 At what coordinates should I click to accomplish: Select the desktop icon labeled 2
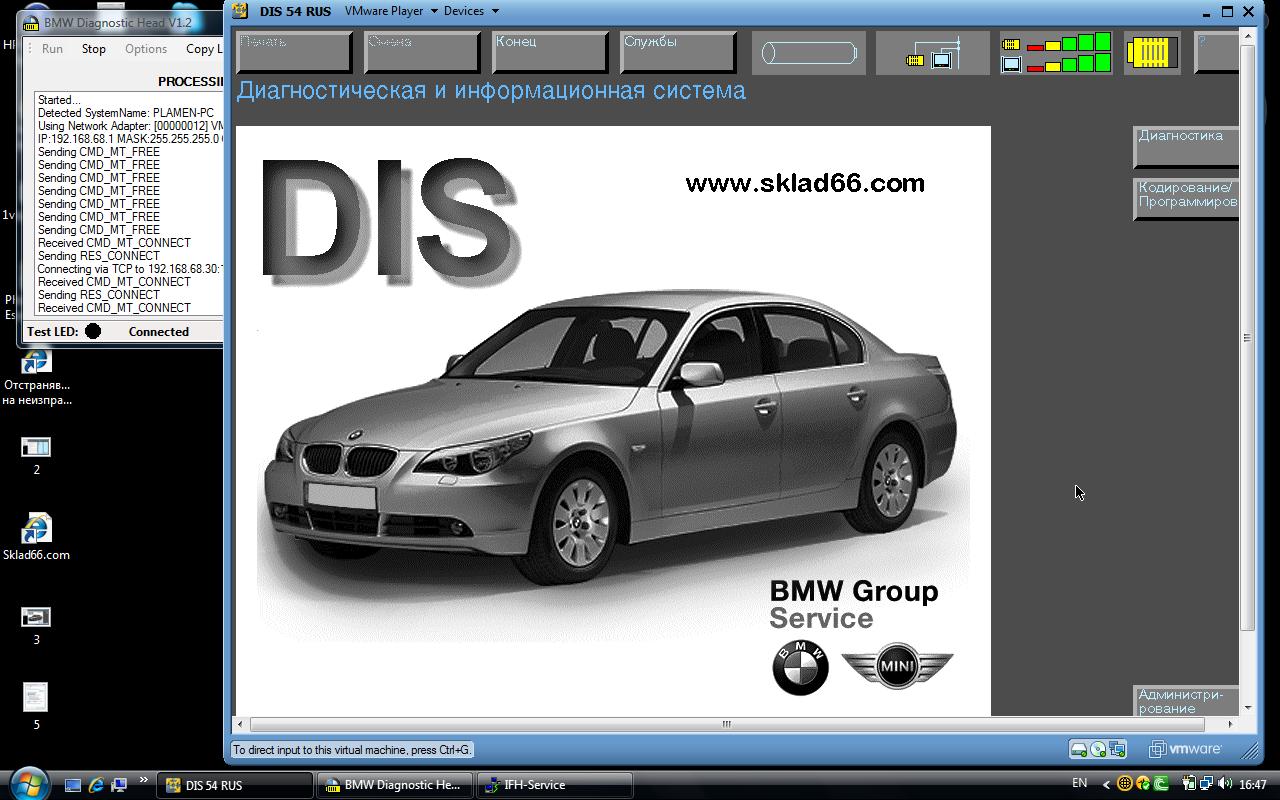coord(36,455)
